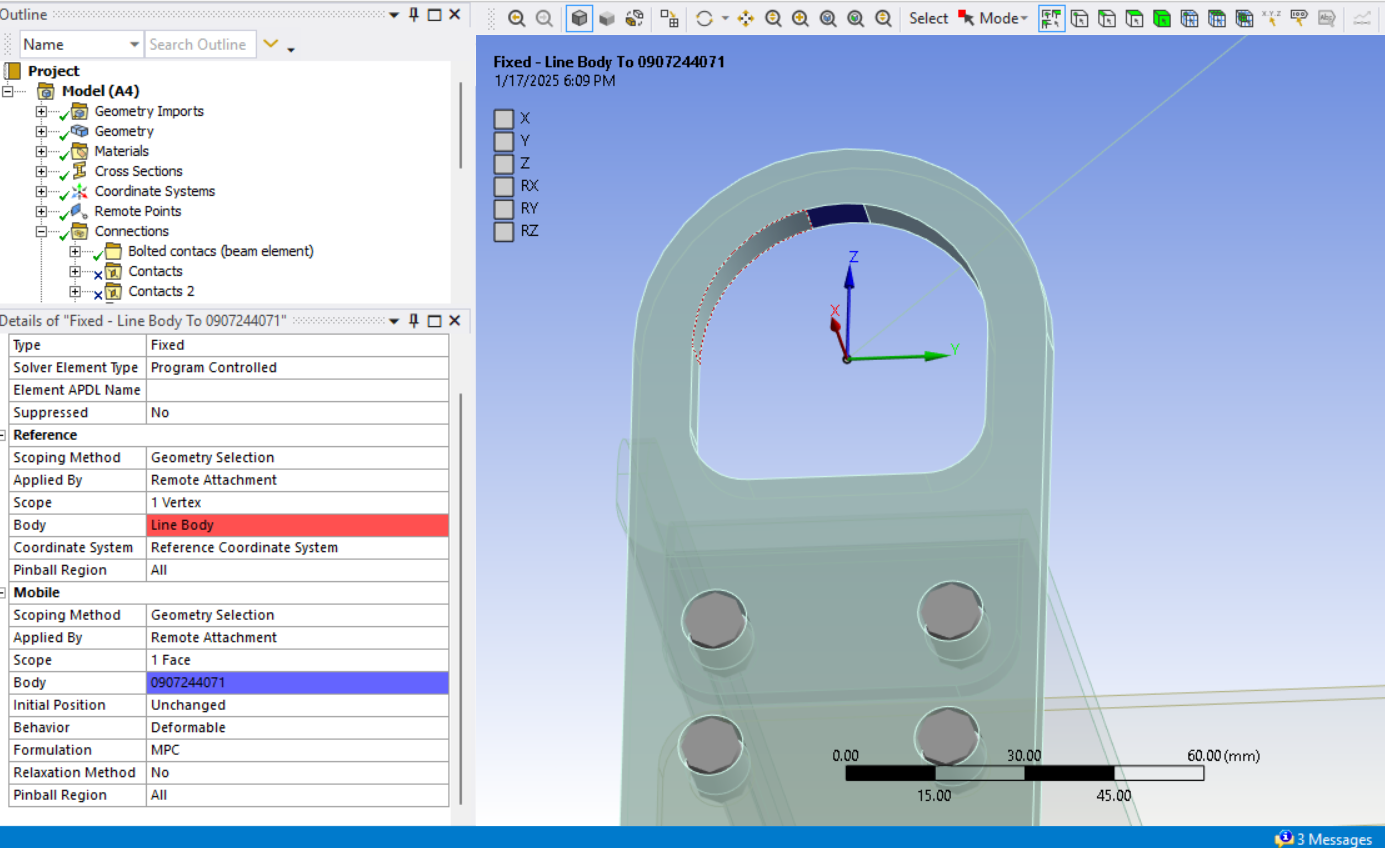Toggle the RZ rotation checkbox
Screen dimensions: 1385x848
point(504,232)
